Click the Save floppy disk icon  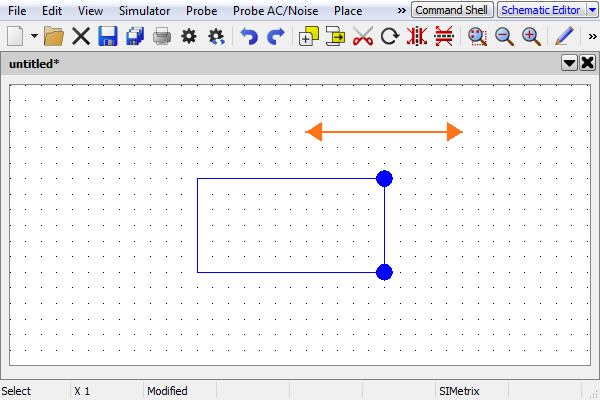tap(108, 37)
